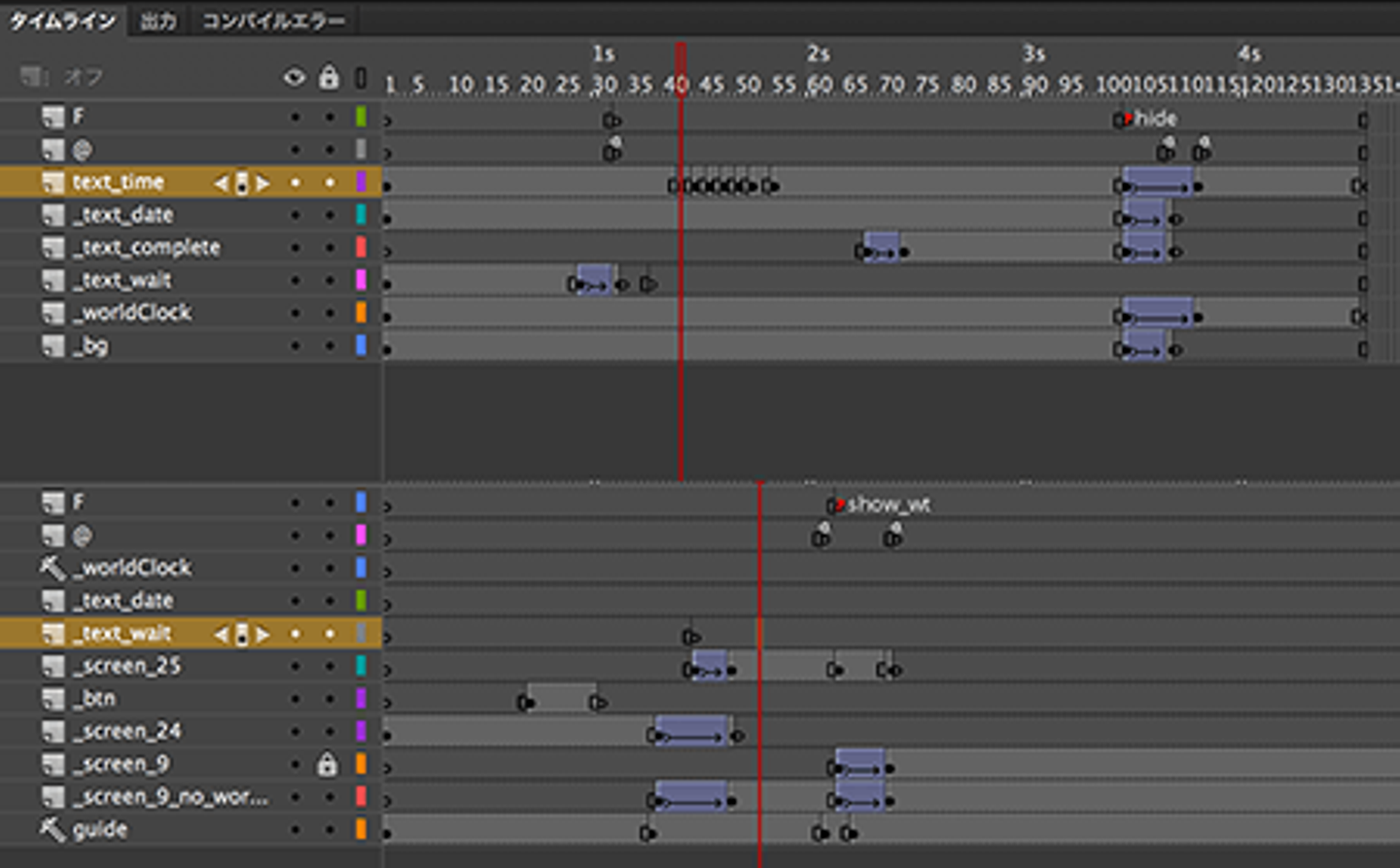Select the _screen_24 layer
Image resolution: width=1400 pixels, height=868 pixels.
126,732
